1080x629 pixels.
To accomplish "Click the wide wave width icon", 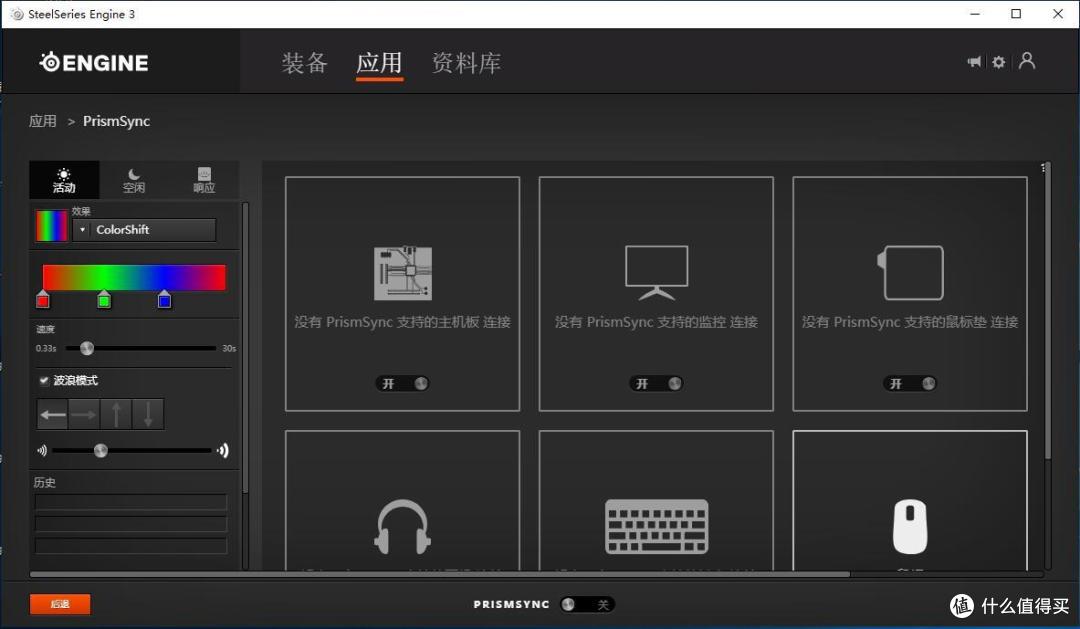I will click(222, 451).
